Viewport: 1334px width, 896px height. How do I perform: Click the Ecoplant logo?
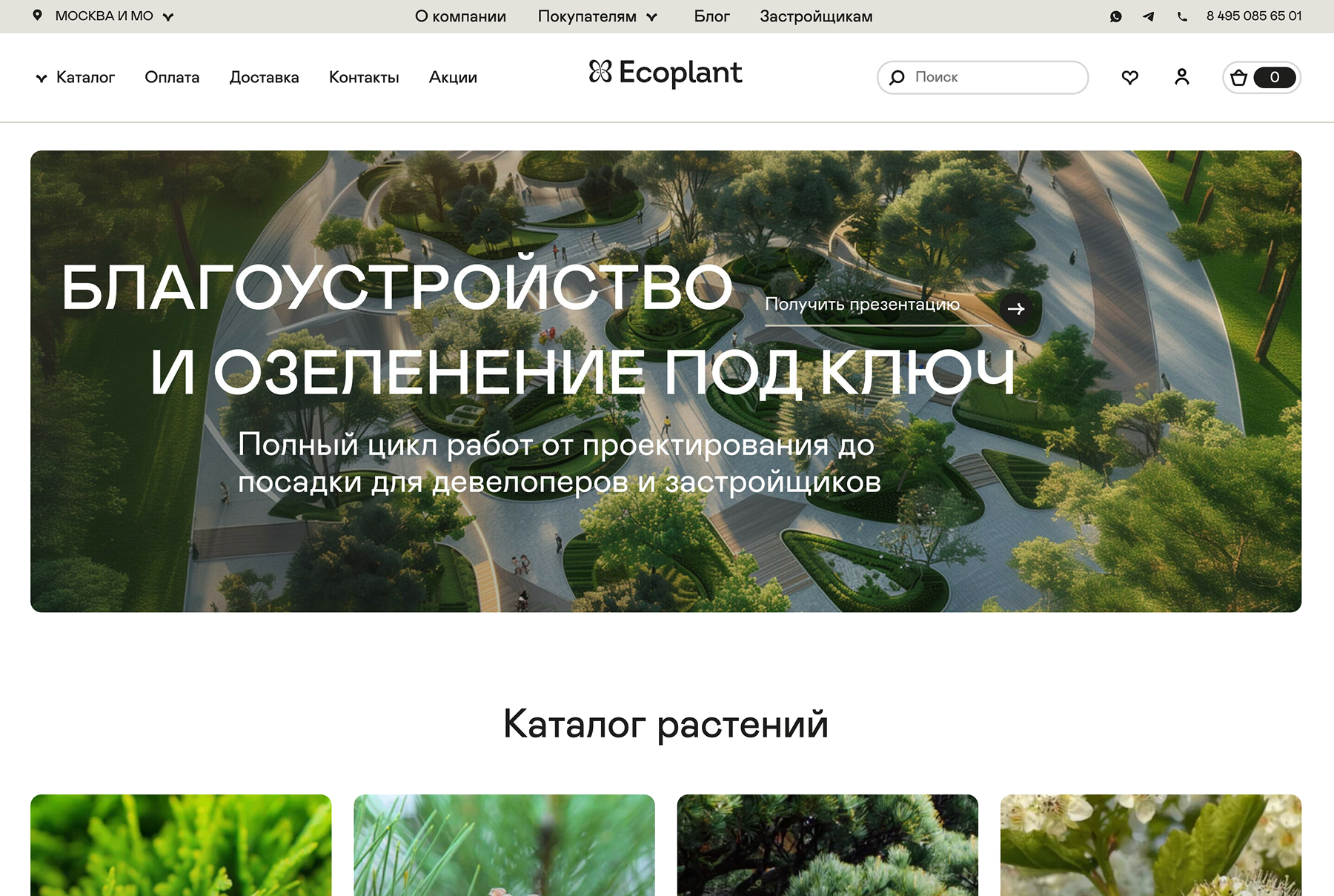665,73
